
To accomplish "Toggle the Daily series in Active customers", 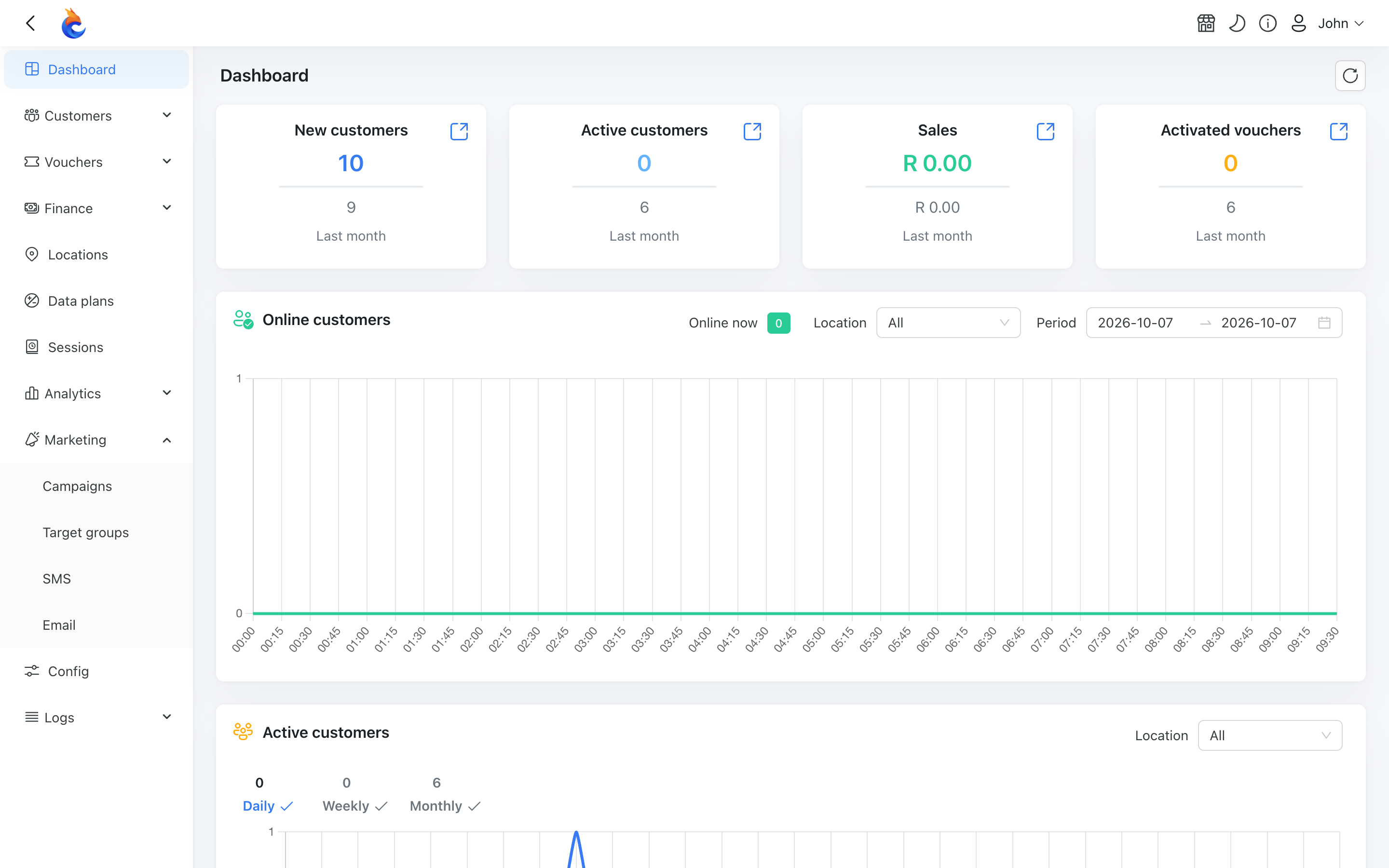I will click(268, 806).
